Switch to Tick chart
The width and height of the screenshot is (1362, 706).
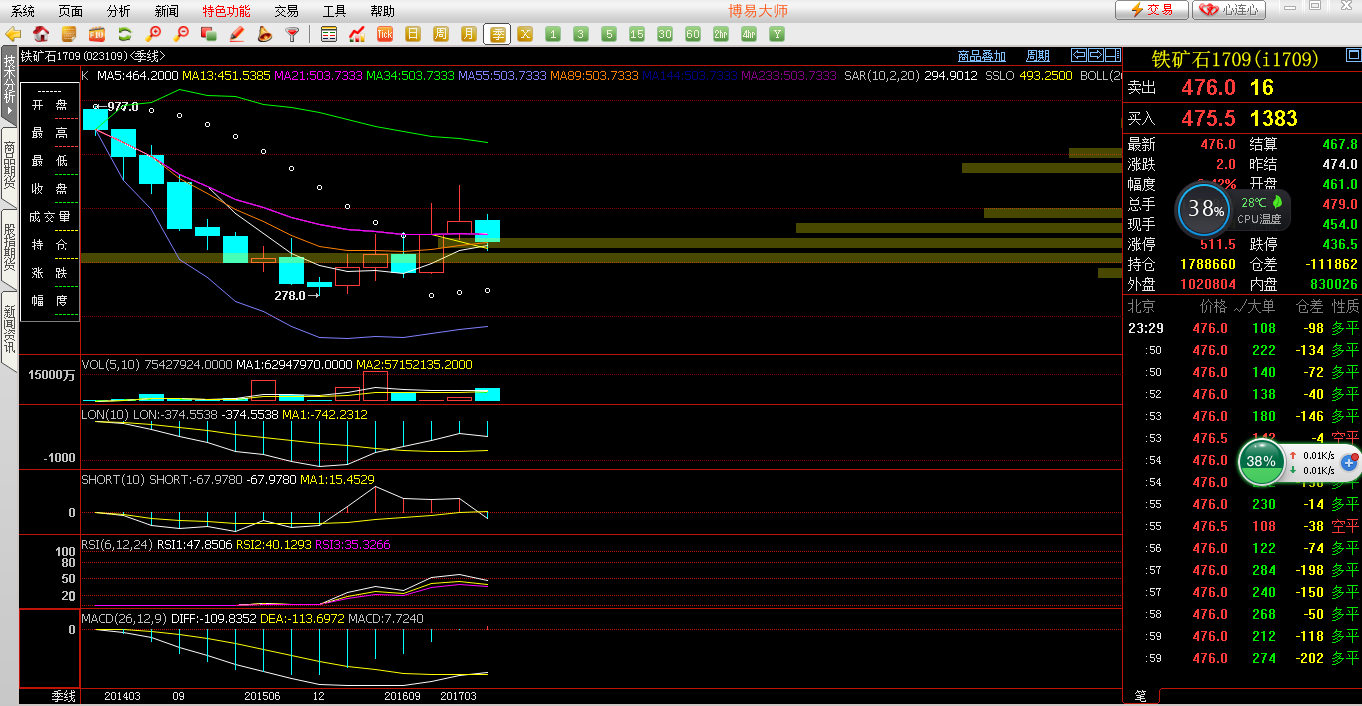(x=385, y=34)
